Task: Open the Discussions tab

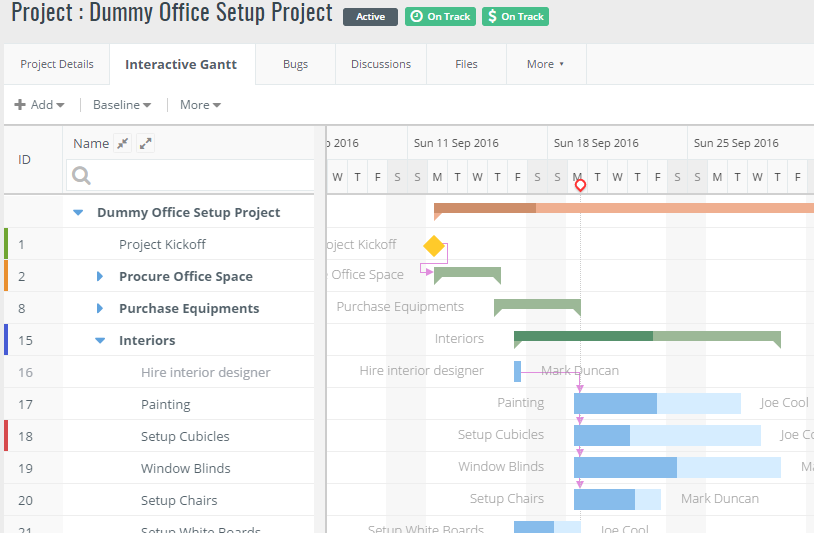Action: (381, 64)
